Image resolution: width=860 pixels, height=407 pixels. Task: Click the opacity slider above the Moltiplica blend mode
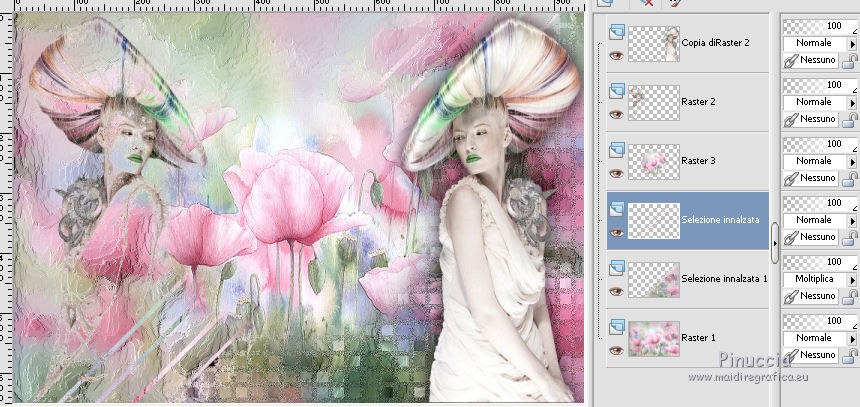tap(820, 262)
